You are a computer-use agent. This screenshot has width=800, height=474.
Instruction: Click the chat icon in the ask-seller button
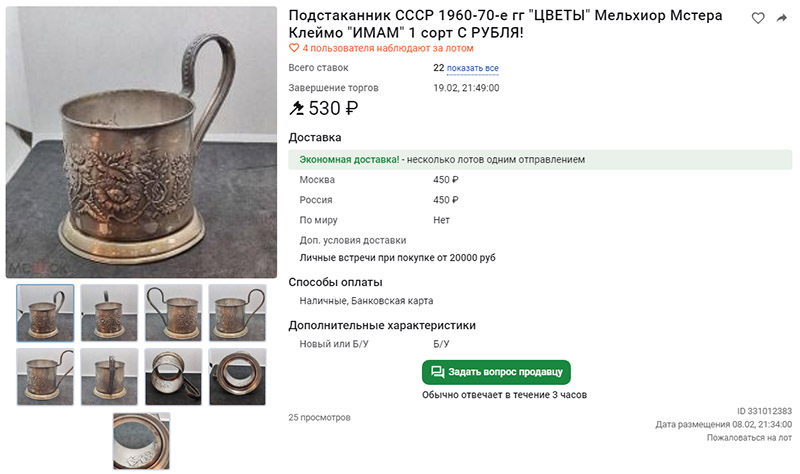[x=437, y=372]
